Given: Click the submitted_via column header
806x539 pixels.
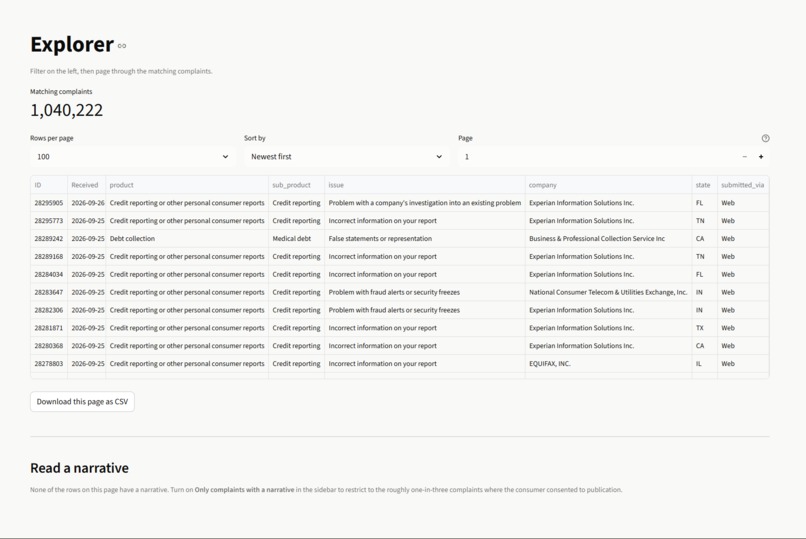Looking at the screenshot, I should [743, 185].
